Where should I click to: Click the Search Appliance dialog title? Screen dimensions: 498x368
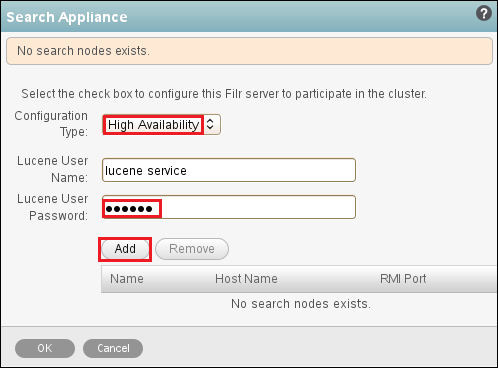[67, 17]
